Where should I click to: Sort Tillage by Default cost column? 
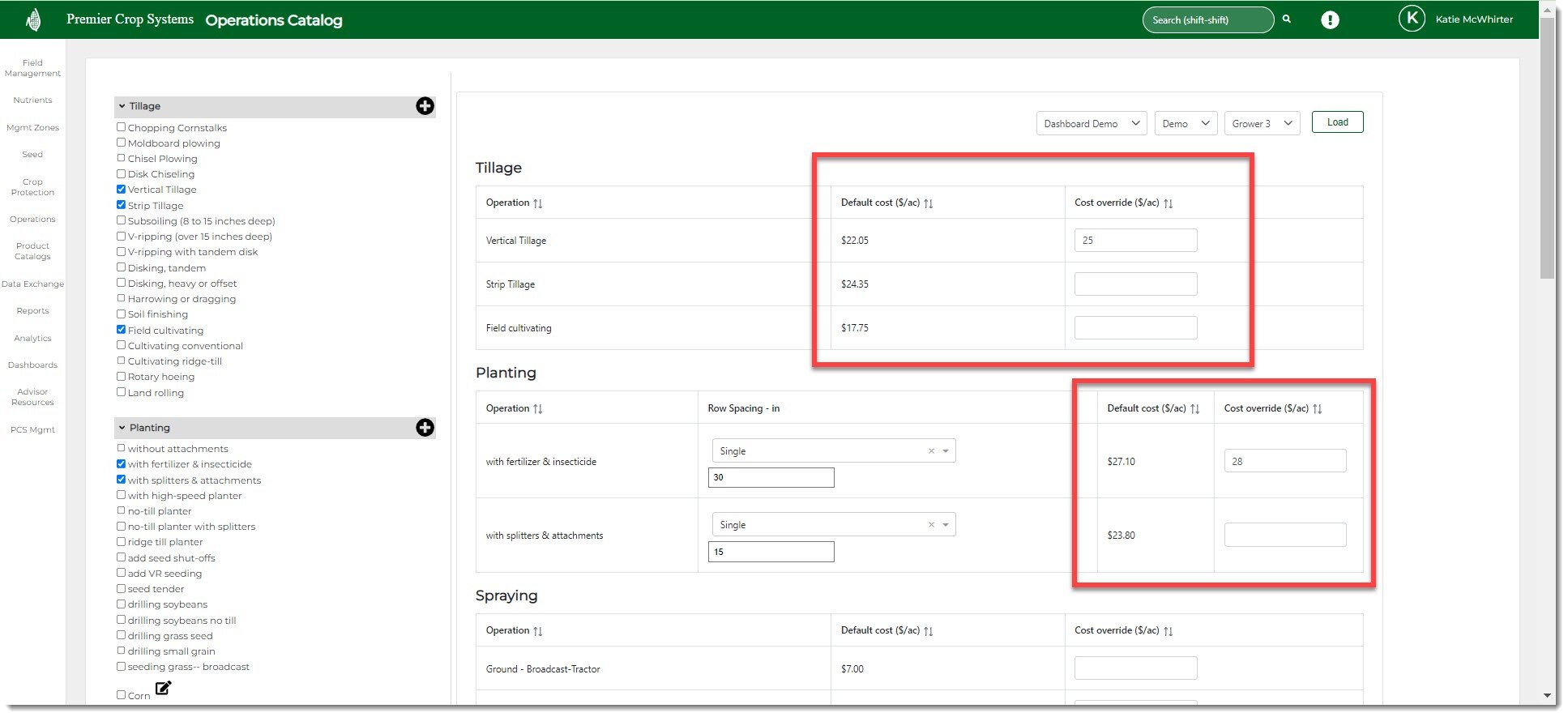pos(929,203)
